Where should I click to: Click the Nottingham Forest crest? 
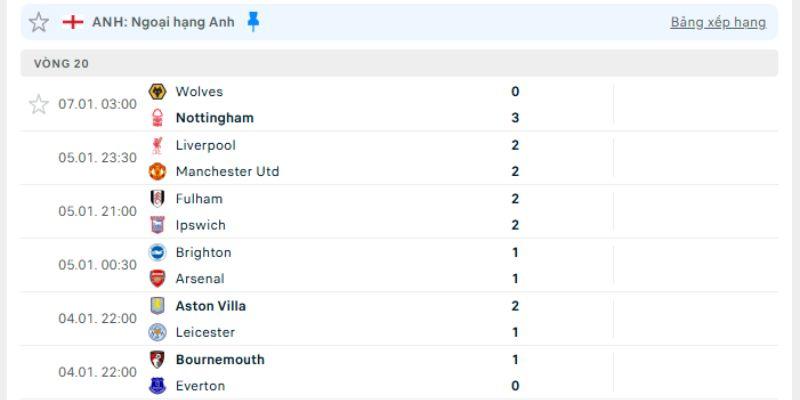[x=157, y=118]
